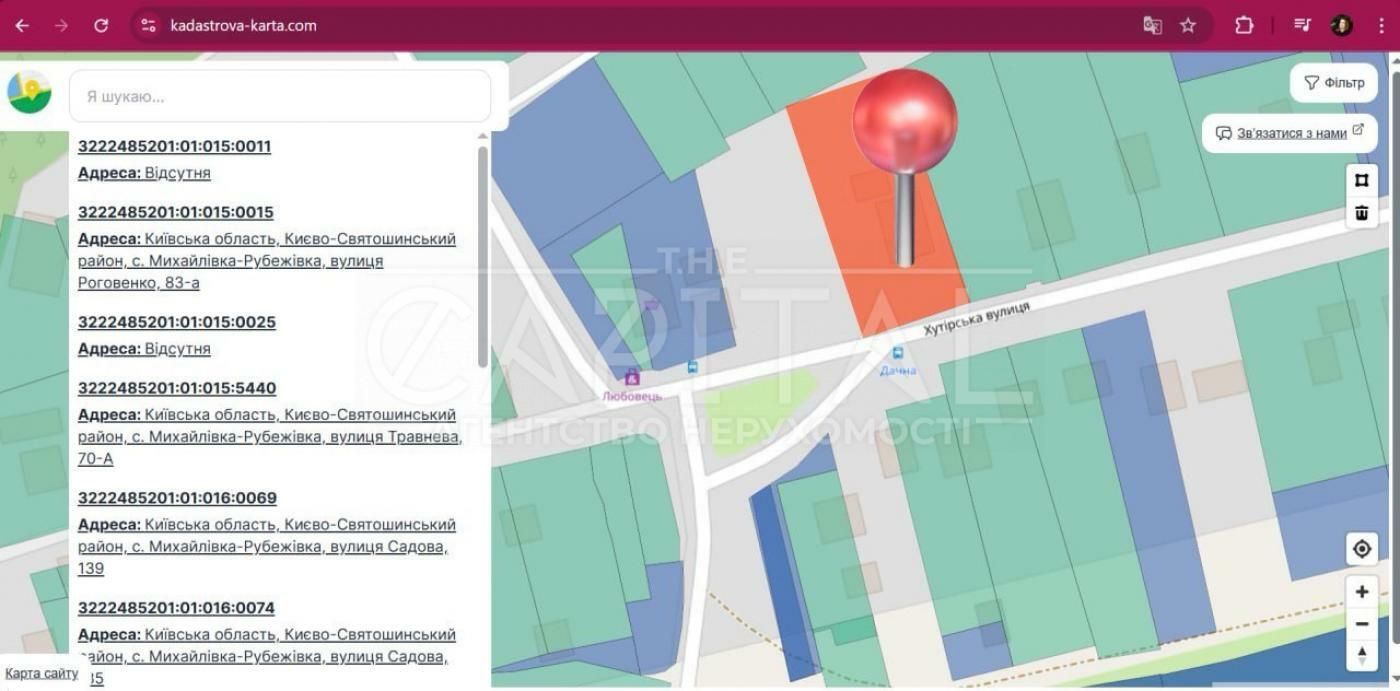The width and height of the screenshot is (1400, 691).
Task: Zoom in with the plus button
Action: (1361, 592)
